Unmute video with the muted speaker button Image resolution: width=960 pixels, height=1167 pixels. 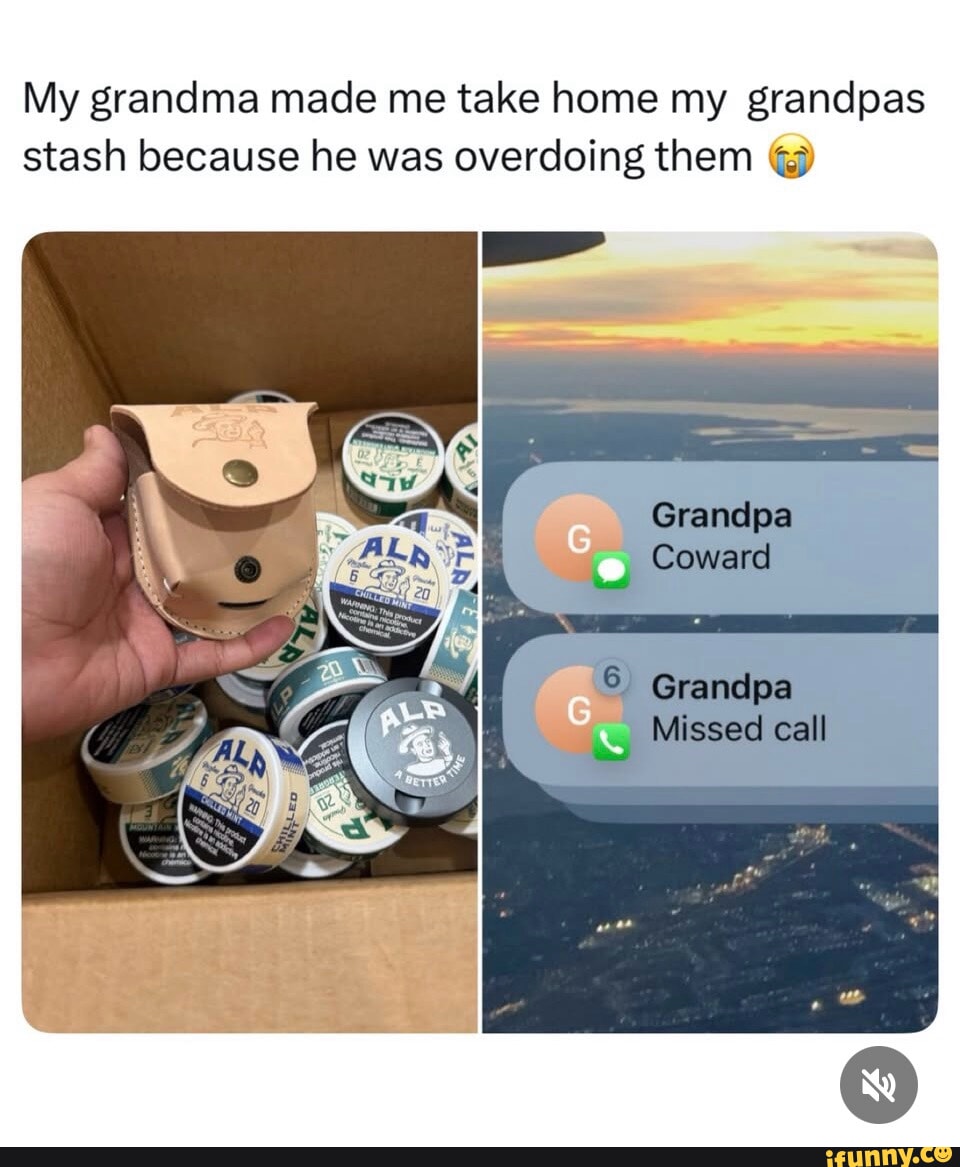(x=878, y=1084)
